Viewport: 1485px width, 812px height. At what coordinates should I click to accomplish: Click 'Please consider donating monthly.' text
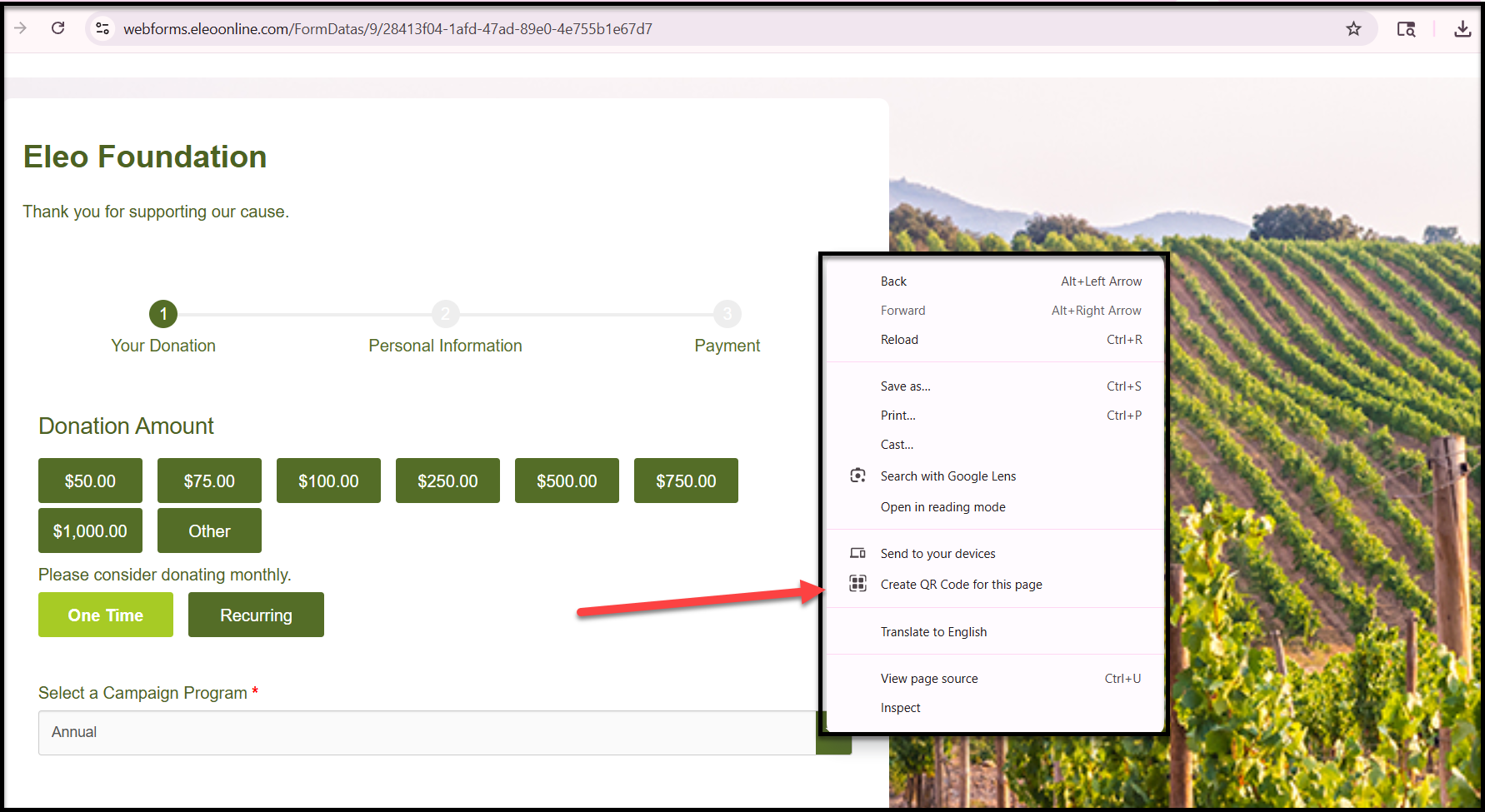(165, 575)
